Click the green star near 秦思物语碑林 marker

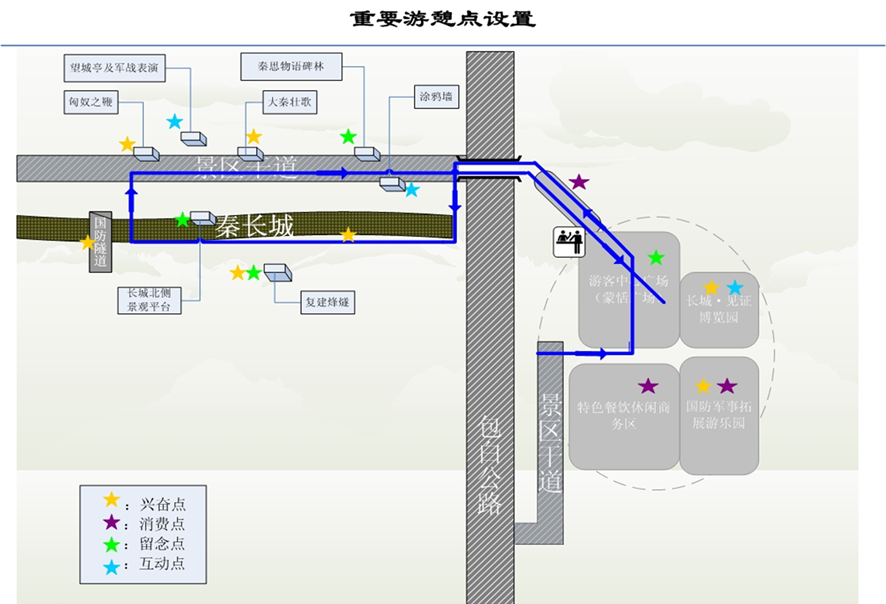point(348,136)
